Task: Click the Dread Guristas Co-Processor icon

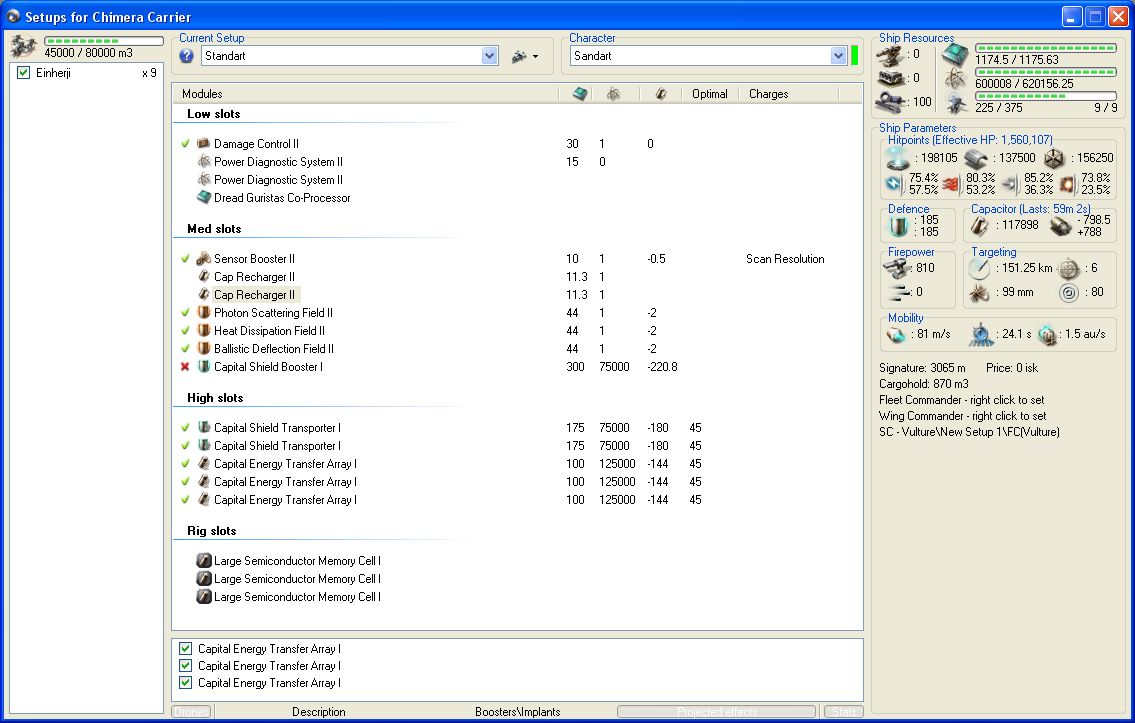Action: pos(203,198)
